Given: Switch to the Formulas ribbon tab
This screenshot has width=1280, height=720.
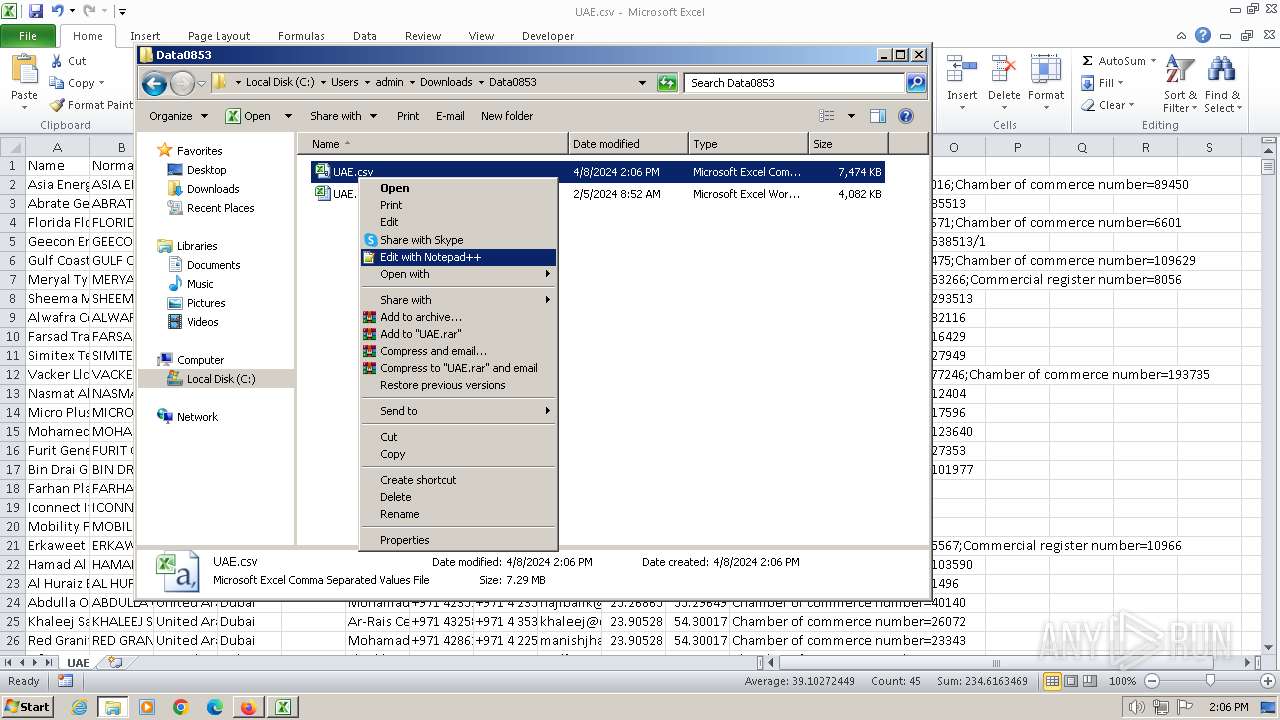Looking at the screenshot, I should 301,36.
